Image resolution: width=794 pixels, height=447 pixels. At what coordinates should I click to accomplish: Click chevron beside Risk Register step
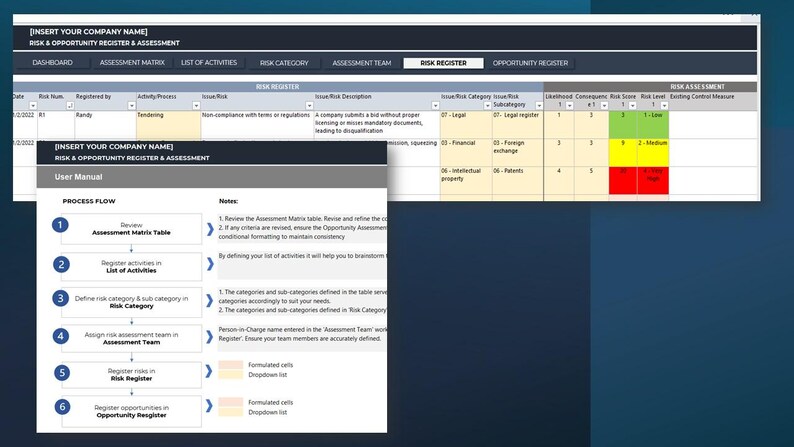(209, 371)
